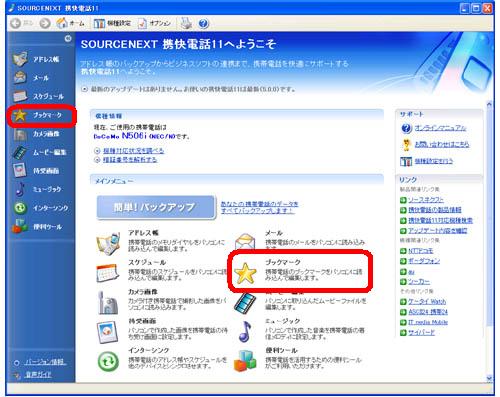The image size is (500, 397).
Task: Open ブックマーク star in the left sidebar
Action: 37,115
